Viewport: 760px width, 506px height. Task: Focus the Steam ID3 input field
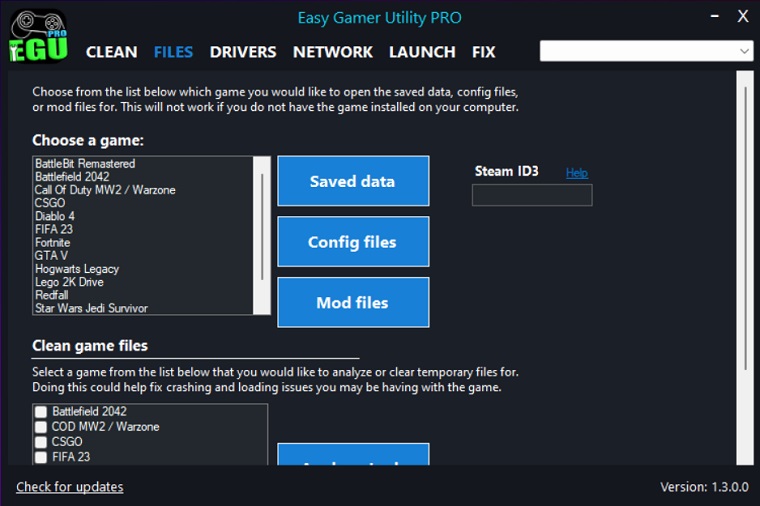pos(532,195)
